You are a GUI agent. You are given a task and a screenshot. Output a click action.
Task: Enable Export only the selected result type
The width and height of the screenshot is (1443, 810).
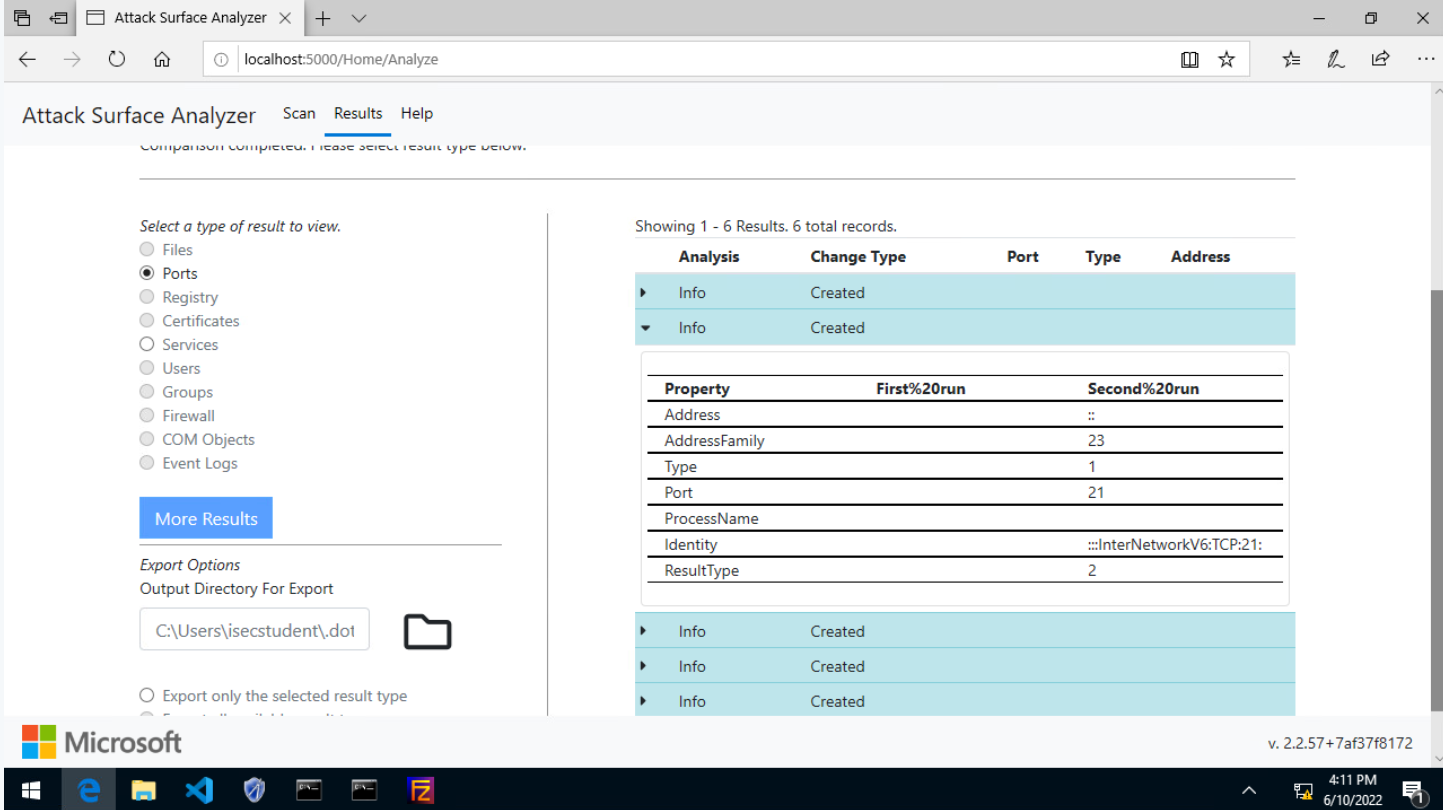147,695
